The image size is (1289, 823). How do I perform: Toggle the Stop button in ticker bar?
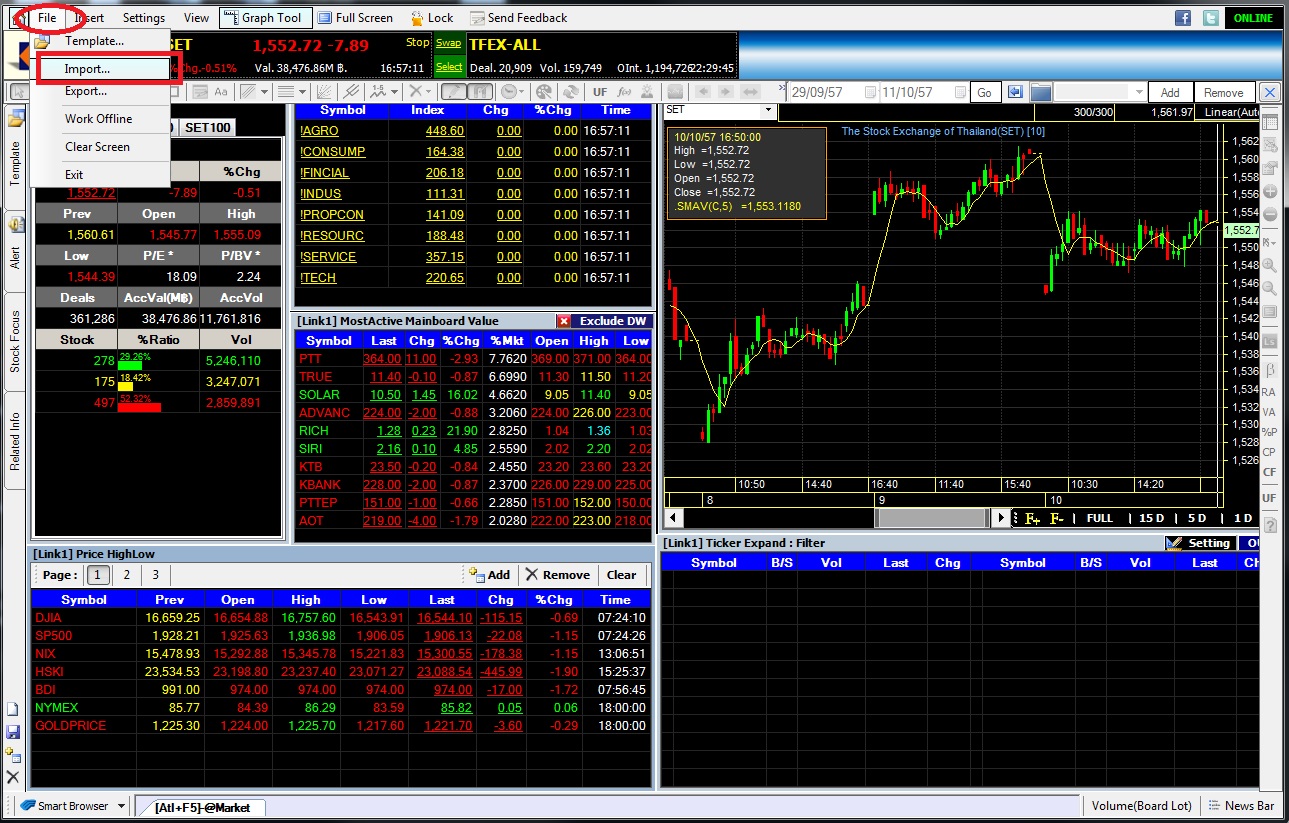[417, 43]
